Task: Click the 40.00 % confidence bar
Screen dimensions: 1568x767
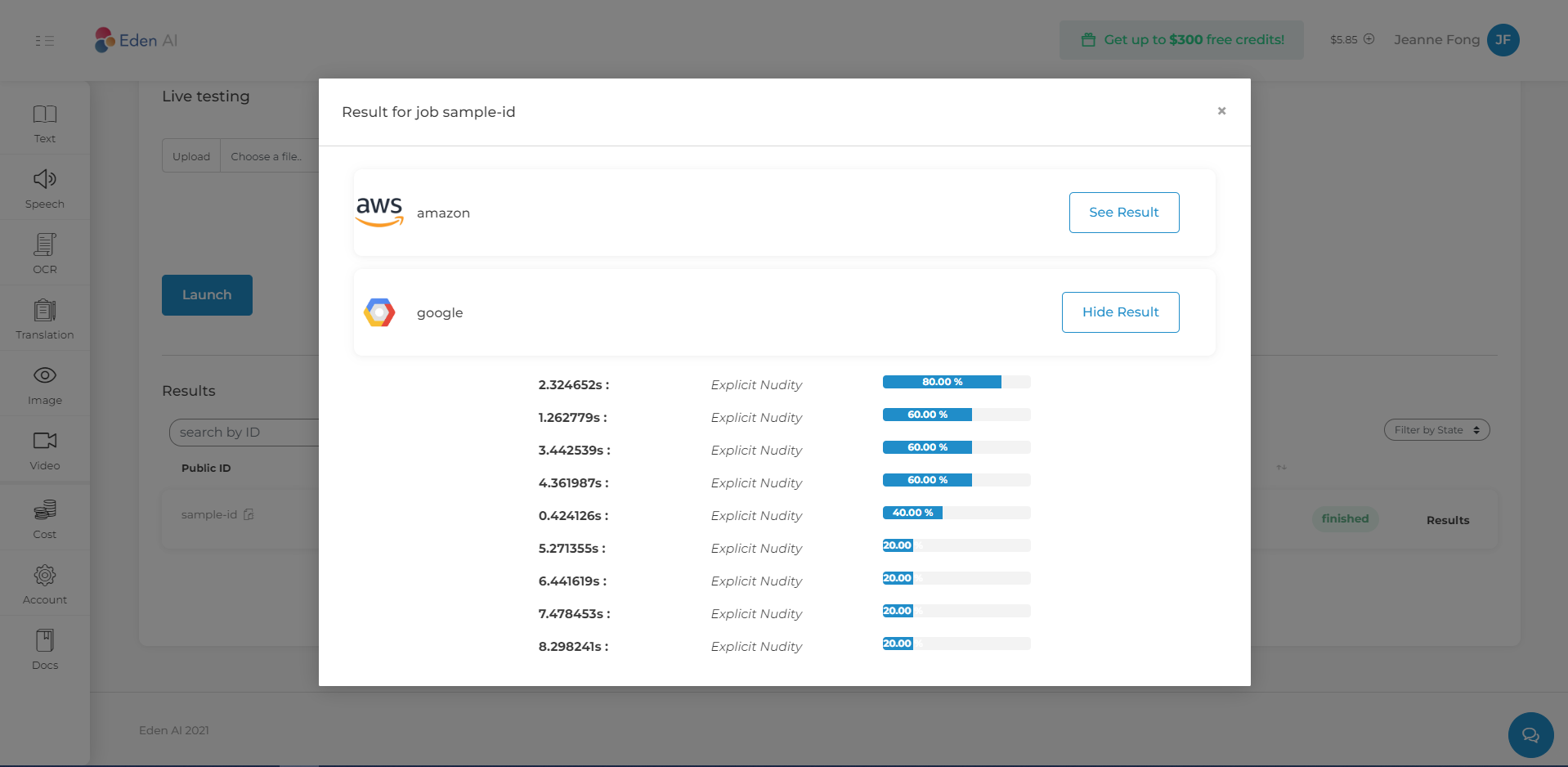Action: [x=956, y=513]
